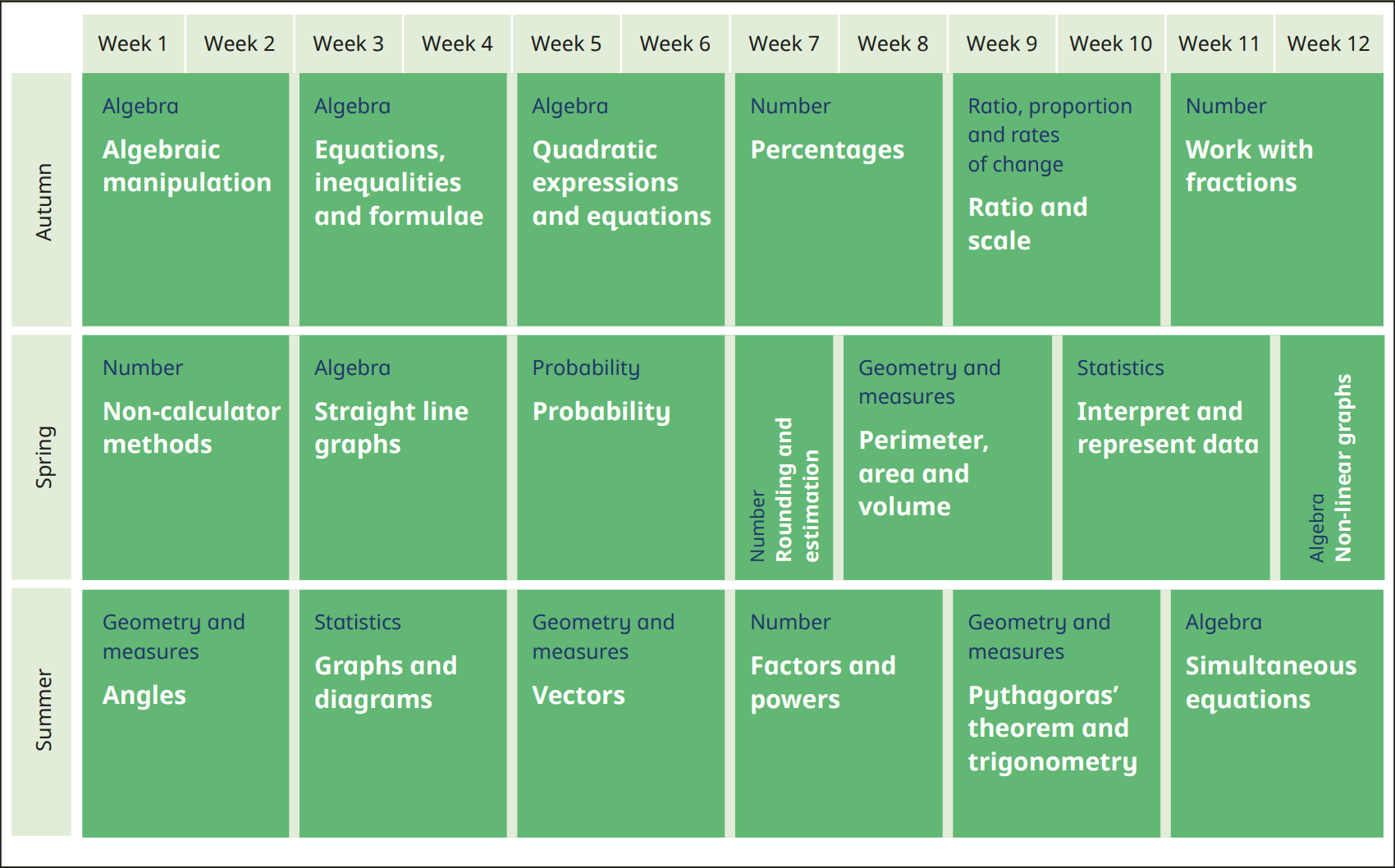
Task: Open the Percentages unit block
Action: tap(838, 199)
